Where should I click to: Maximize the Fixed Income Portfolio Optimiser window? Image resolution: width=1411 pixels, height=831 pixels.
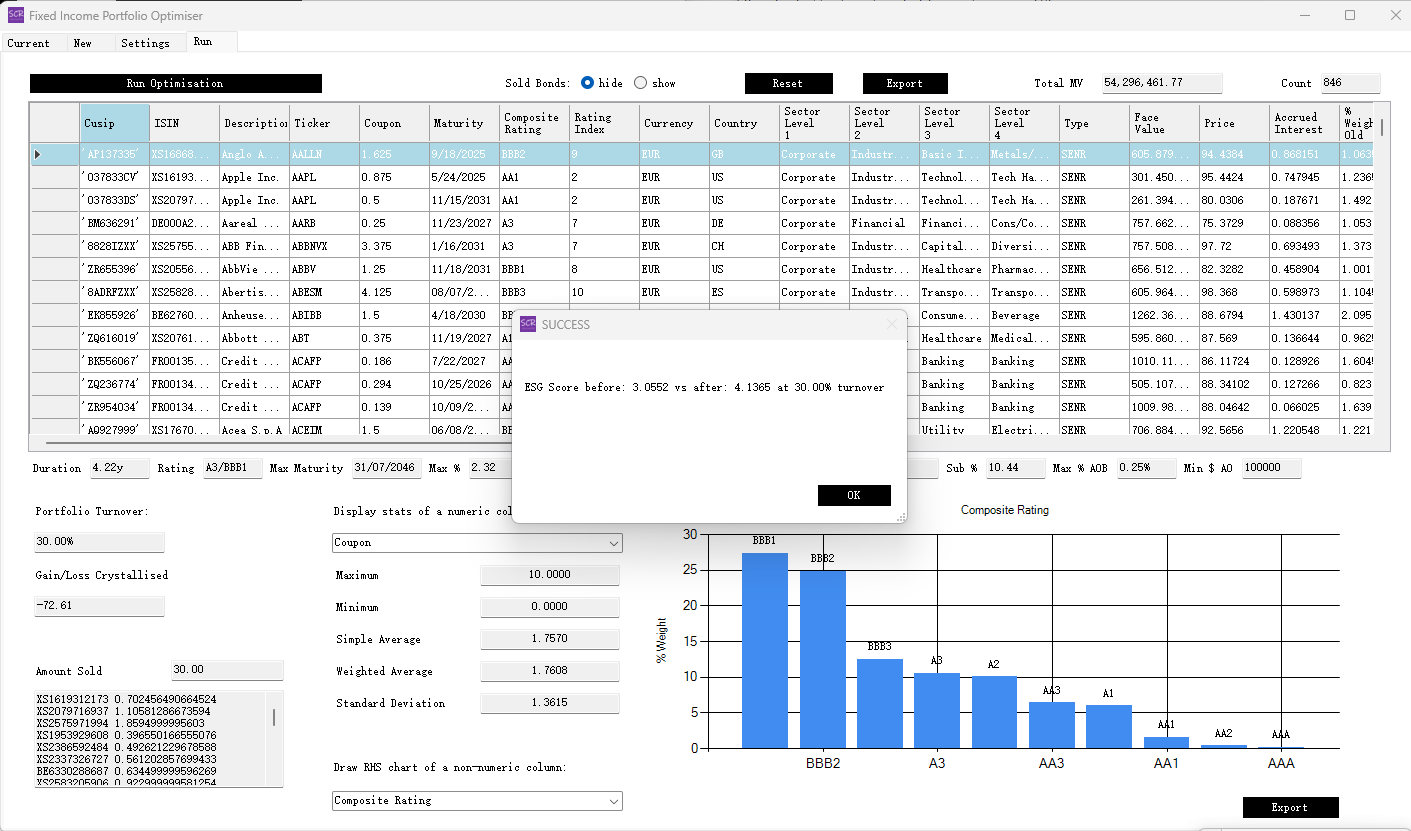tap(1350, 15)
